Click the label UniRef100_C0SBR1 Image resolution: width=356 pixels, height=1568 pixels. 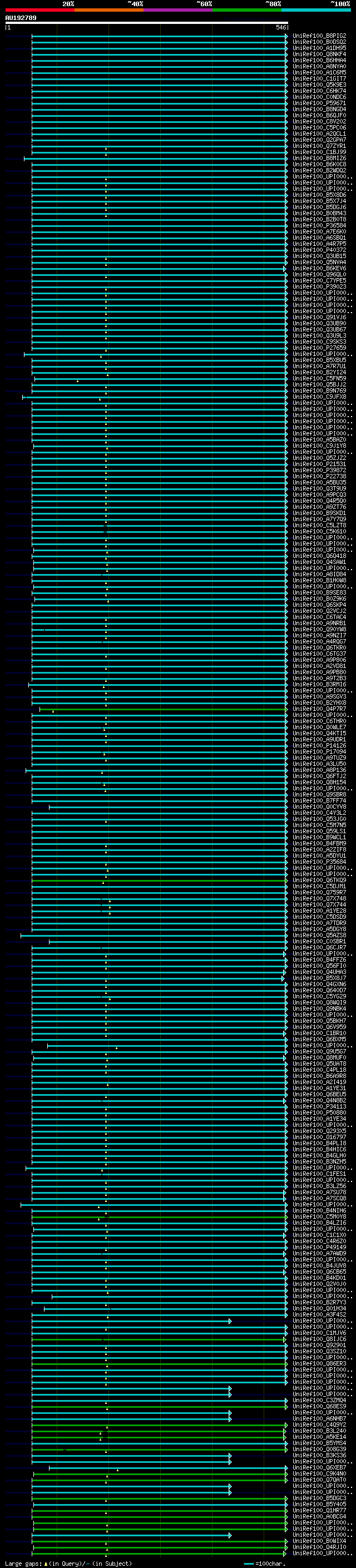(319, 942)
